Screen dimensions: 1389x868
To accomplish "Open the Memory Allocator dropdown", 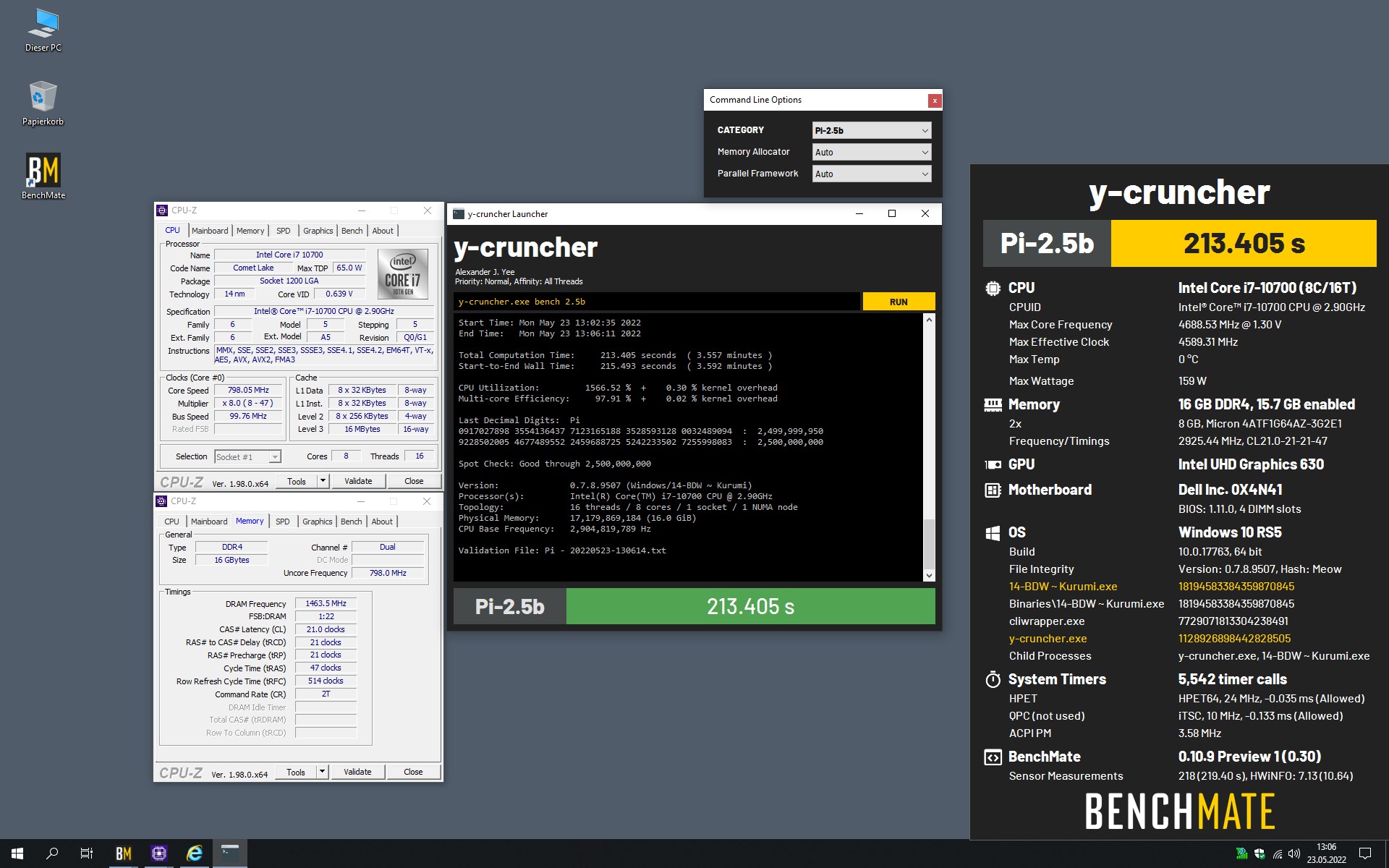I will 872,152.
